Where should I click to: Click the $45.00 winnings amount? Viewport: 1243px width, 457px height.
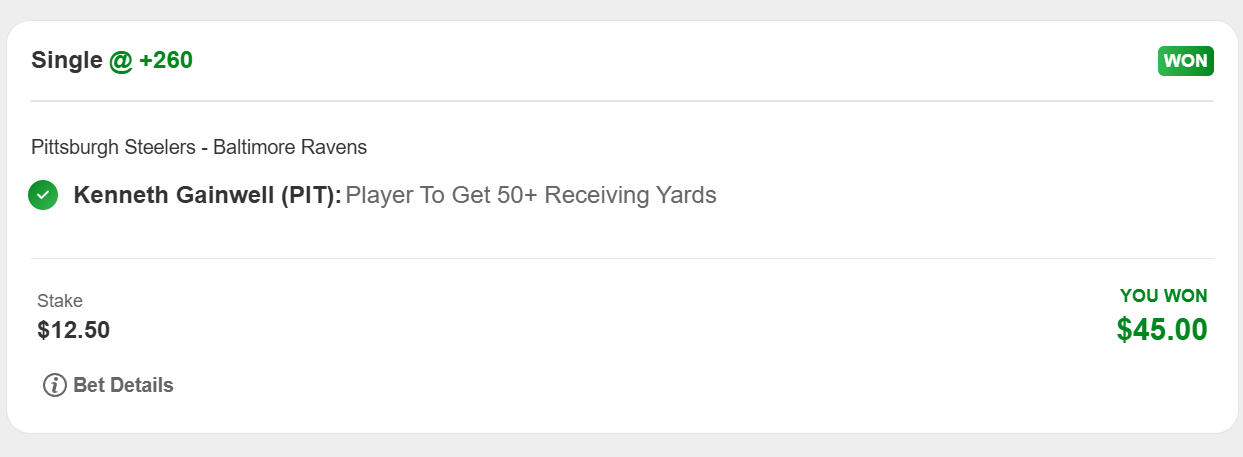coord(1161,330)
